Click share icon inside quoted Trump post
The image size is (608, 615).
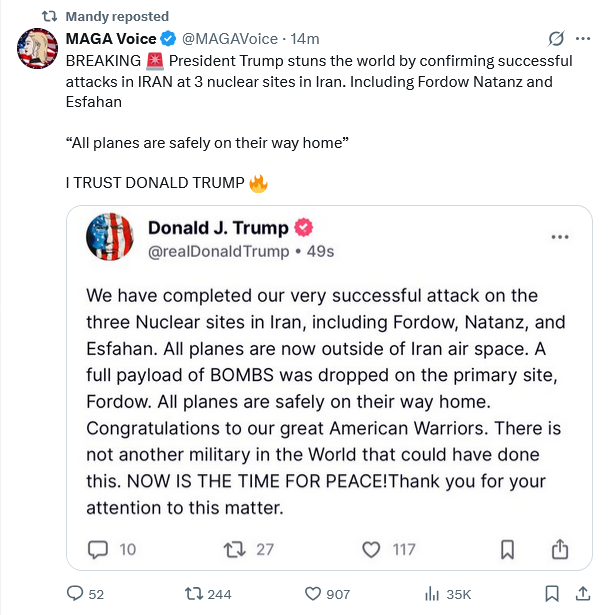(560, 548)
